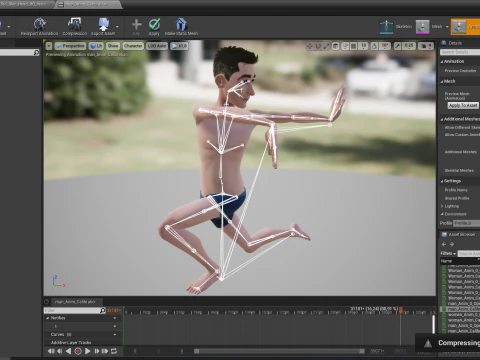This screenshot has height=360, width=480.
Task: Click the Key plus icon in toolbar
Action: (137, 24)
